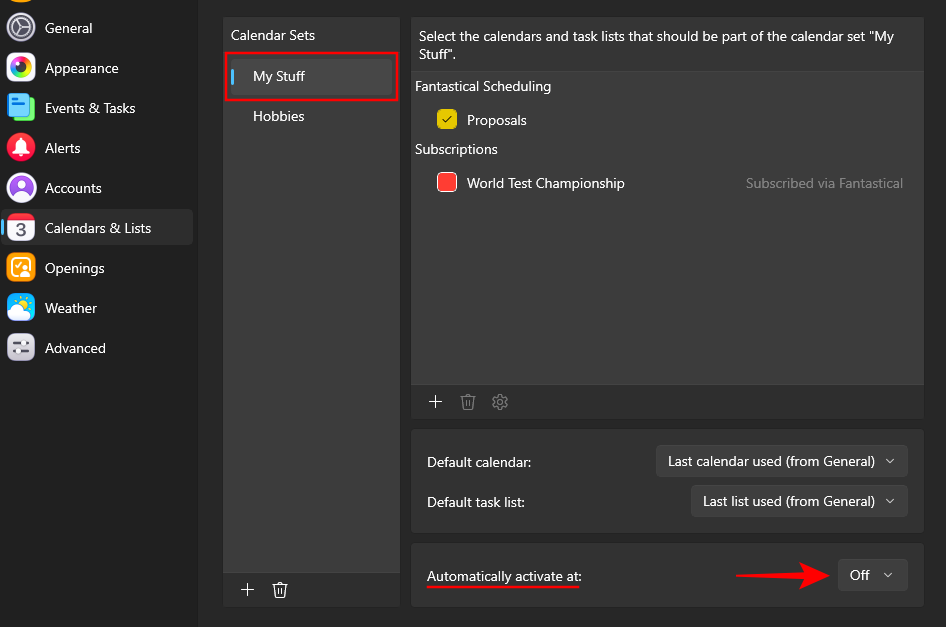Toggle the World Test Championship checkbox

tap(447, 183)
